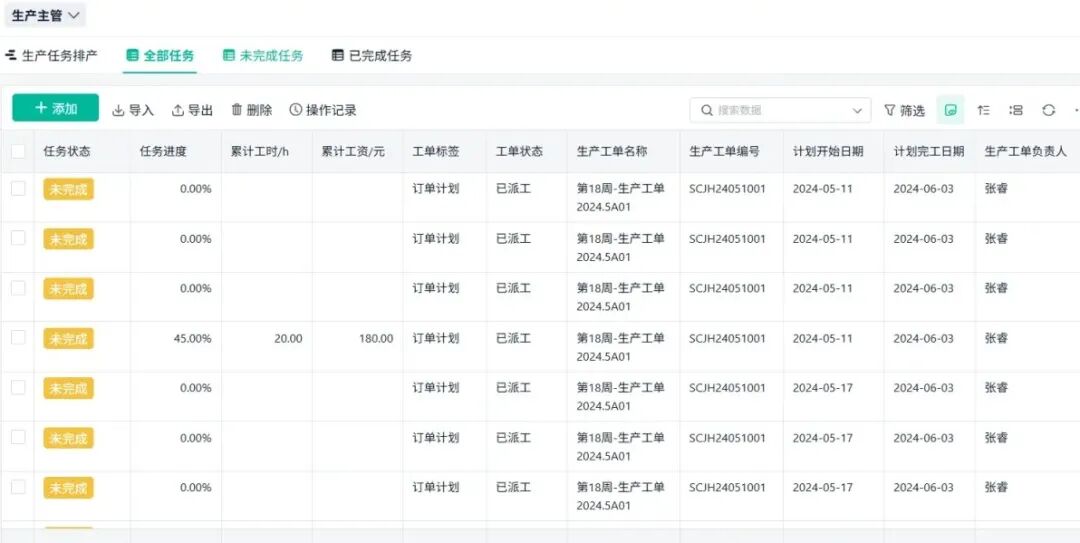This screenshot has height=543, width=1080.
Task: Open the 已完成任务 tab
Action: tap(372, 56)
